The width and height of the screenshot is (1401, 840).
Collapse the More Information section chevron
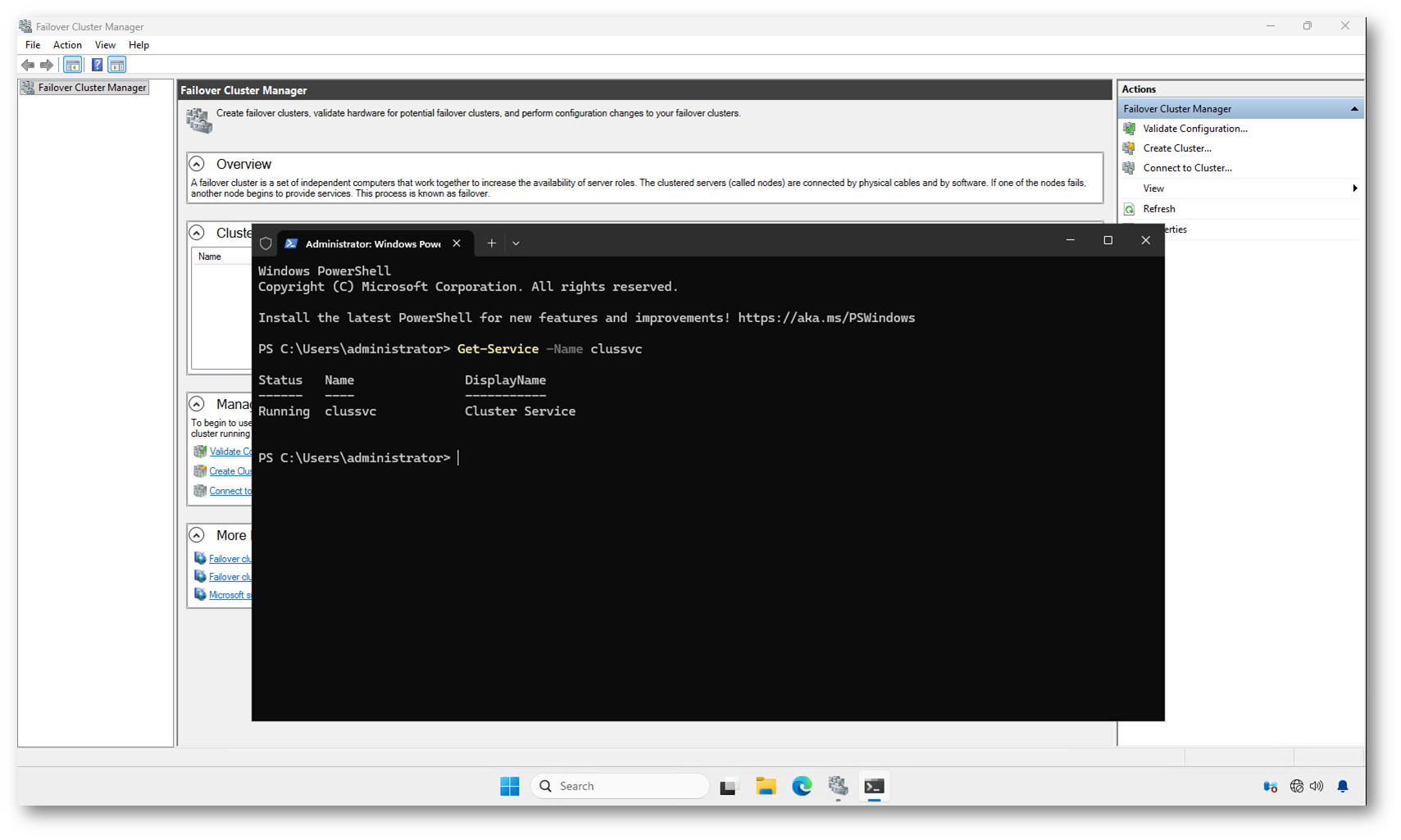tap(197, 535)
